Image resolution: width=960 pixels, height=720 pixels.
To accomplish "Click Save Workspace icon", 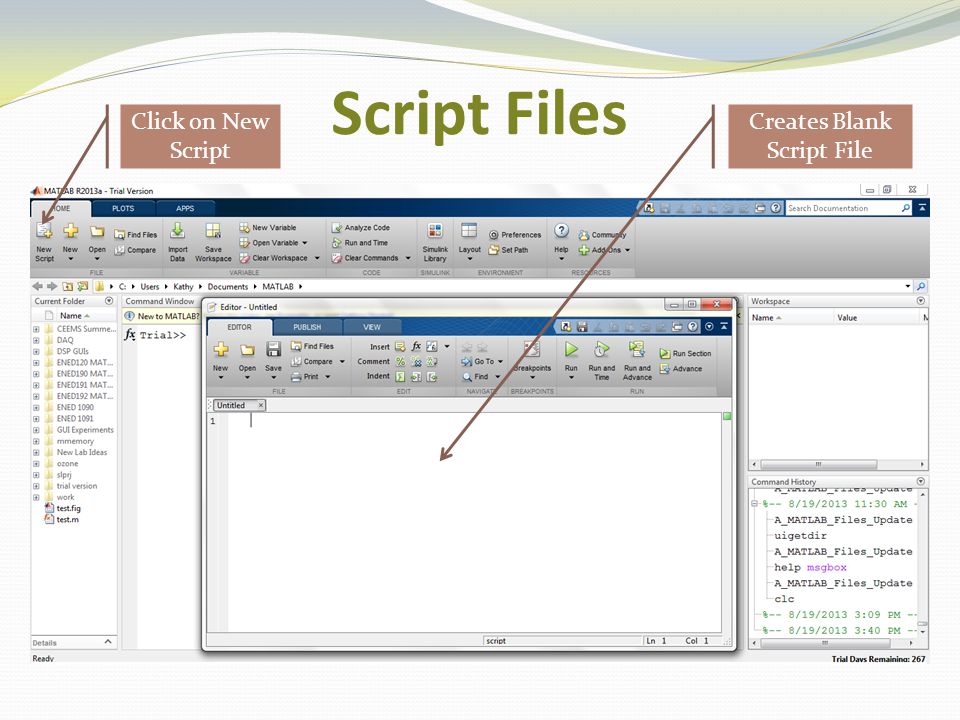I will coord(213,231).
